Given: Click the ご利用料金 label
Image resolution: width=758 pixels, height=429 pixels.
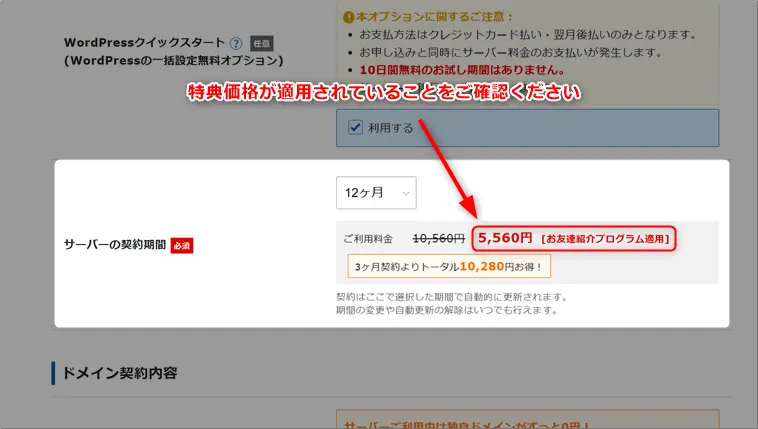Looking at the screenshot, I should [x=367, y=238].
